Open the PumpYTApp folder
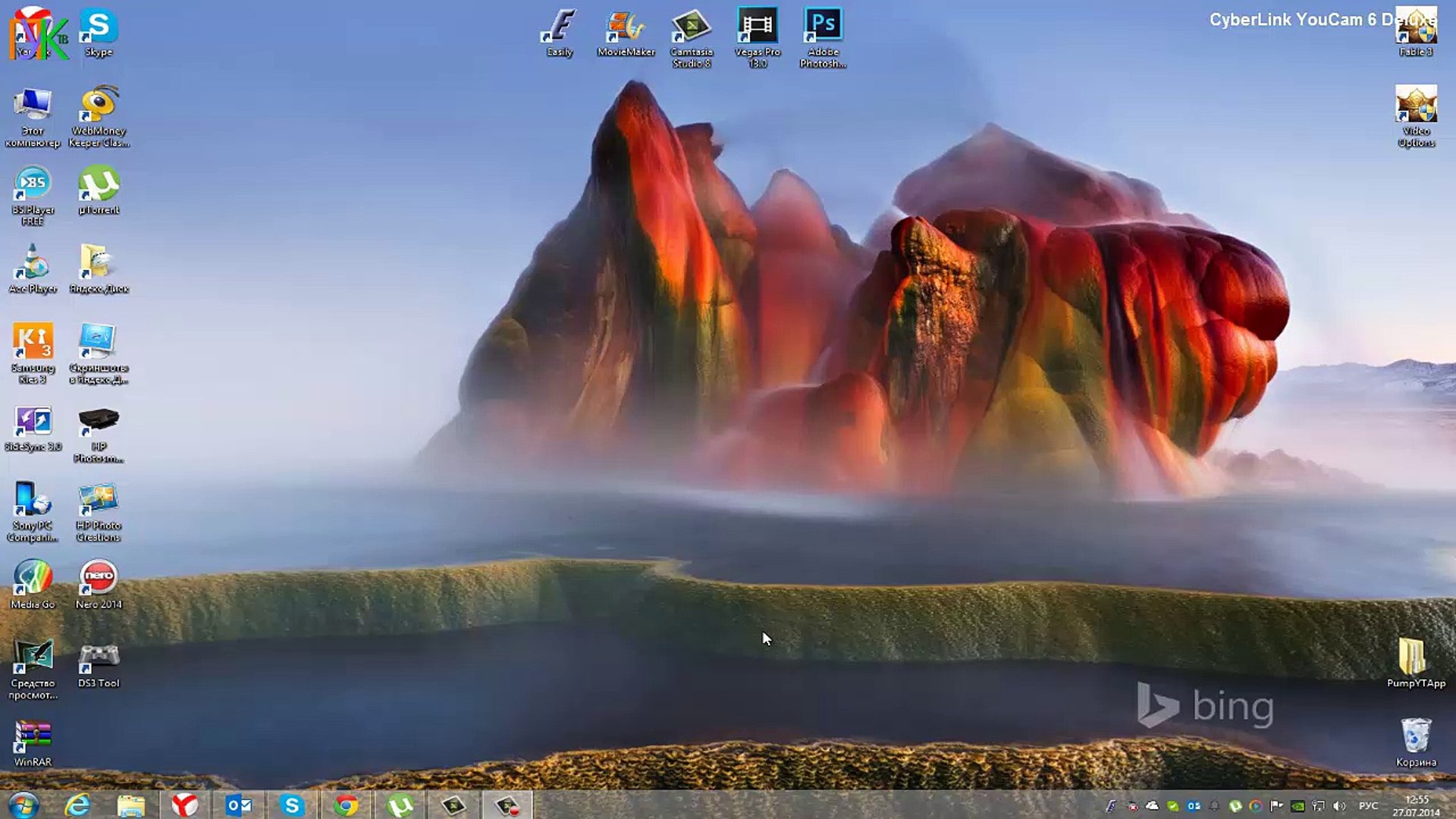This screenshot has width=1456, height=819. (x=1416, y=664)
